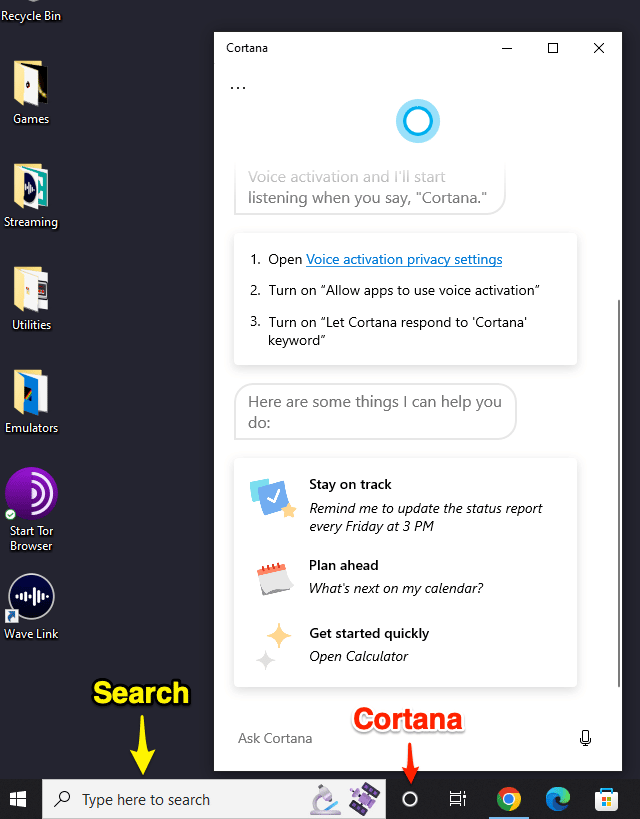The height and width of the screenshot is (819, 640).
Task: Click the Cortana circle on the taskbar
Action: coord(410,799)
